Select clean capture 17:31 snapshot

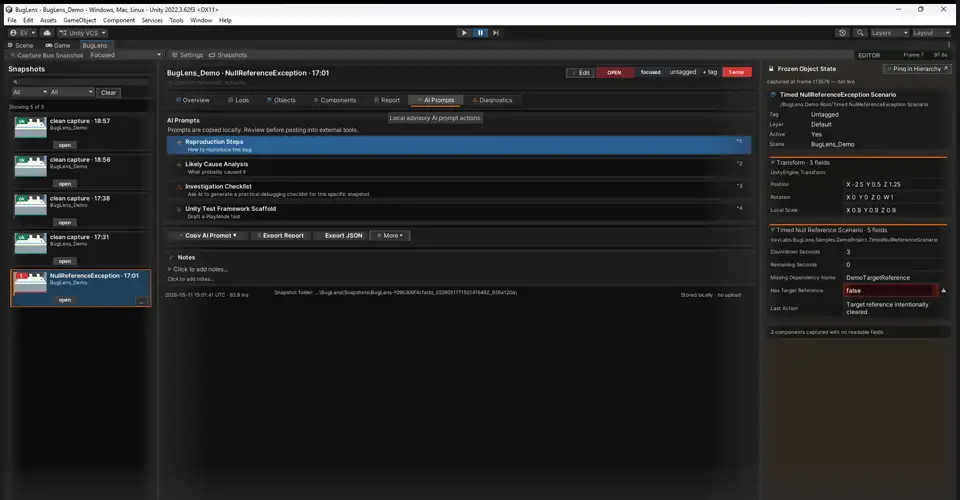[80, 247]
